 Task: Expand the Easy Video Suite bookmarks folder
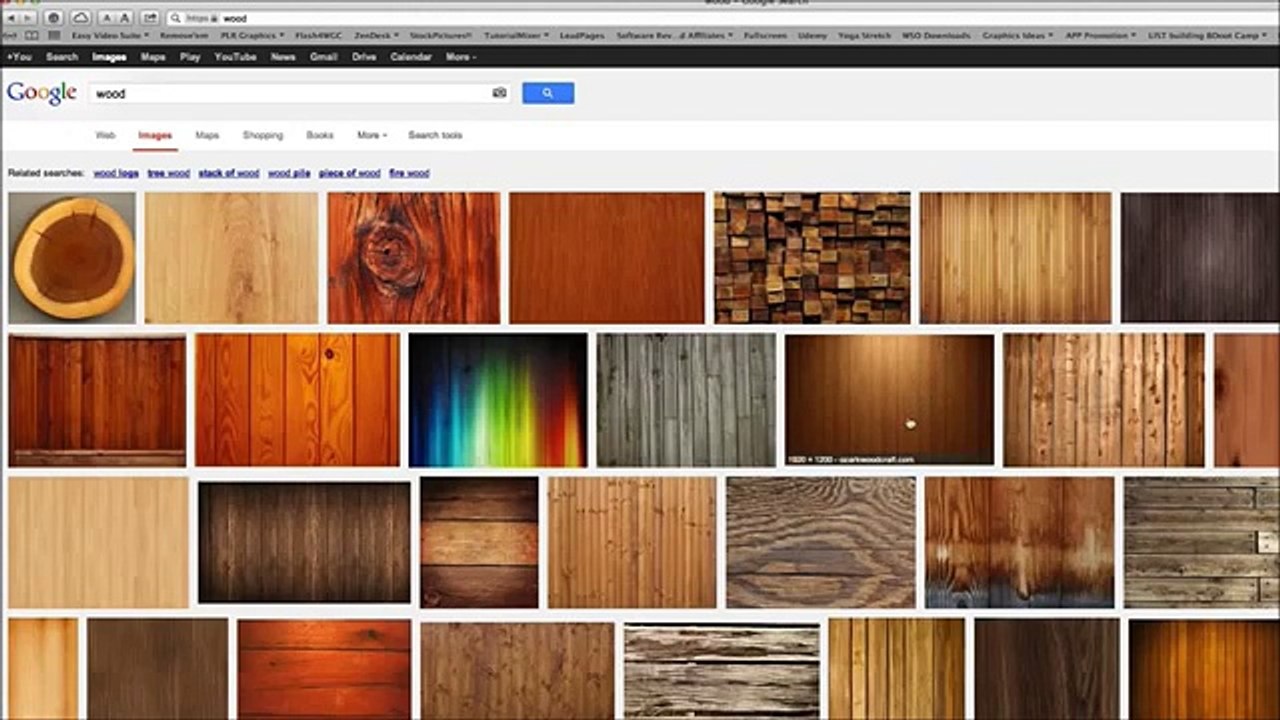coord(109,35)
